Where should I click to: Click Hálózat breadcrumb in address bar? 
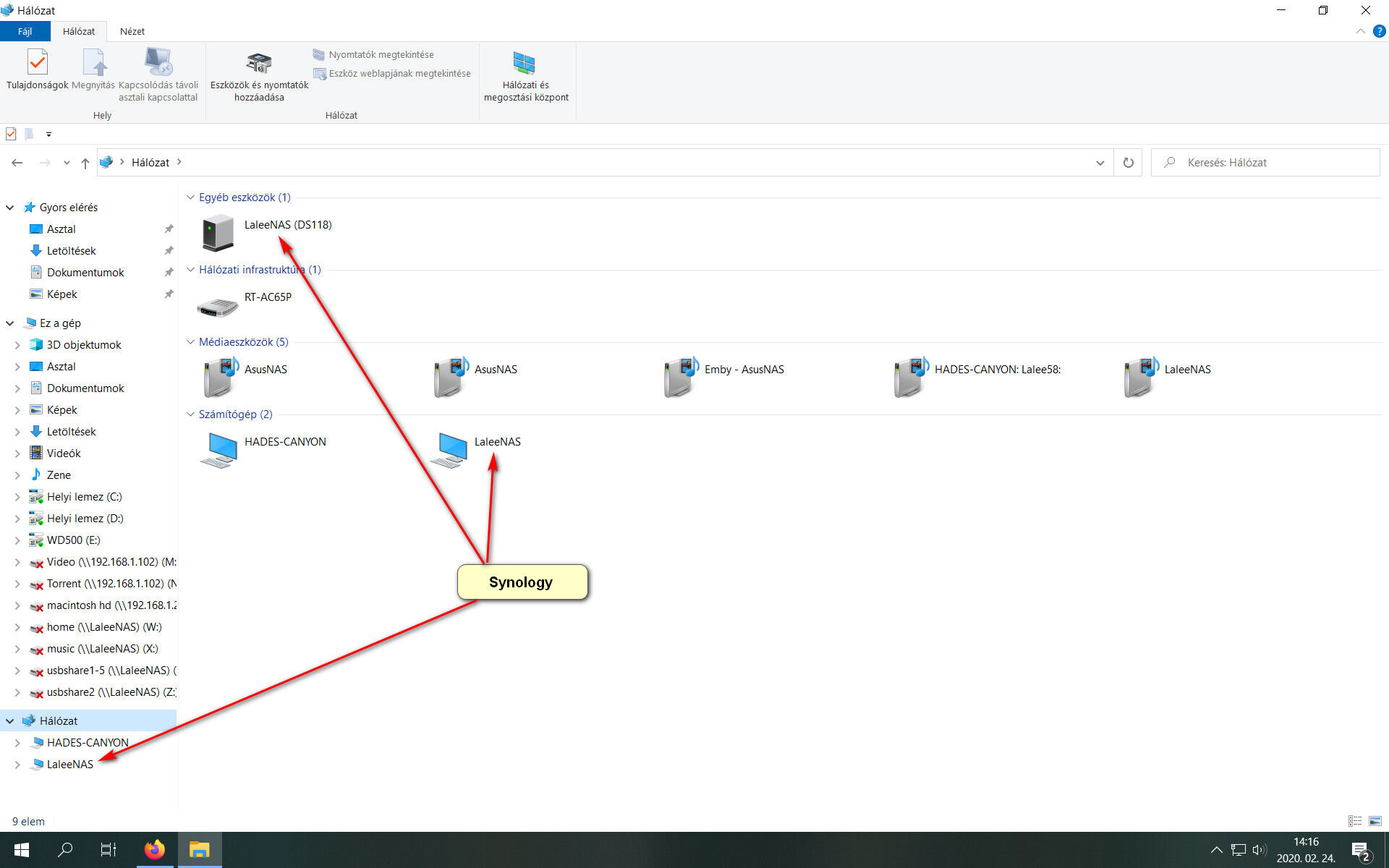point(150,163)
